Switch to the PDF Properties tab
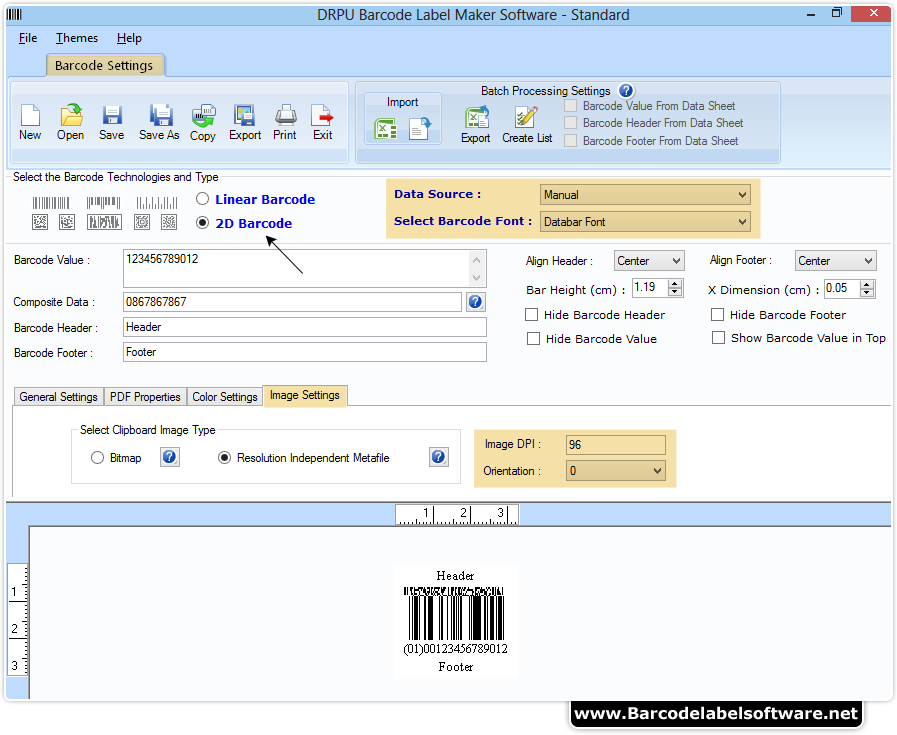The width and height of the screenshot is (897, 735). pyautogui.click(x=145, y=396)
